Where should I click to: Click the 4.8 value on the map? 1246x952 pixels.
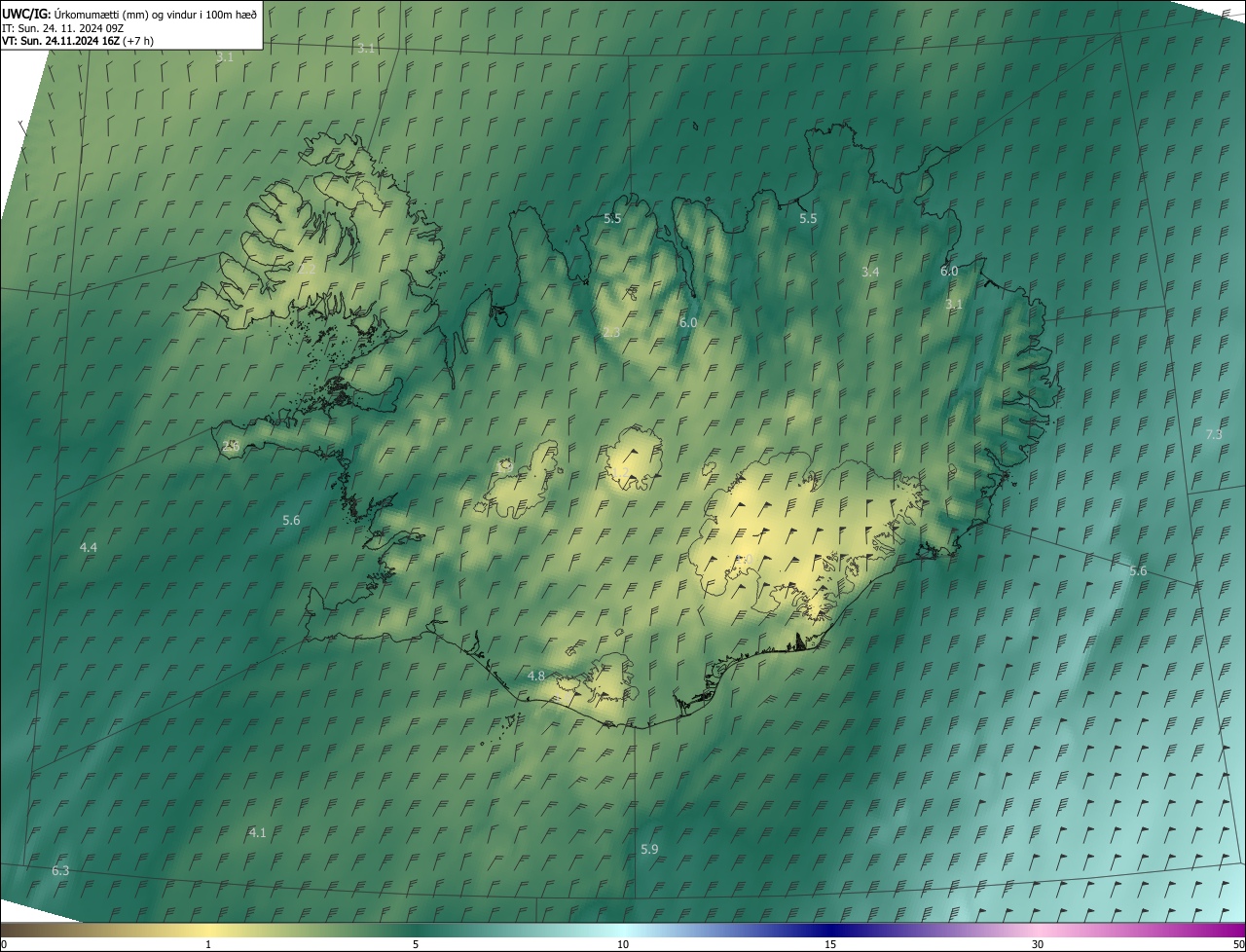click(536, 676)
